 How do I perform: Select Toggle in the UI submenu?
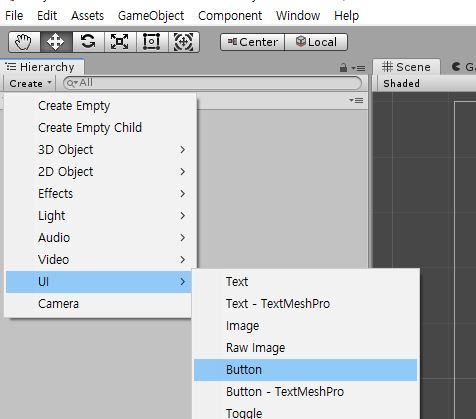point(305,411)
